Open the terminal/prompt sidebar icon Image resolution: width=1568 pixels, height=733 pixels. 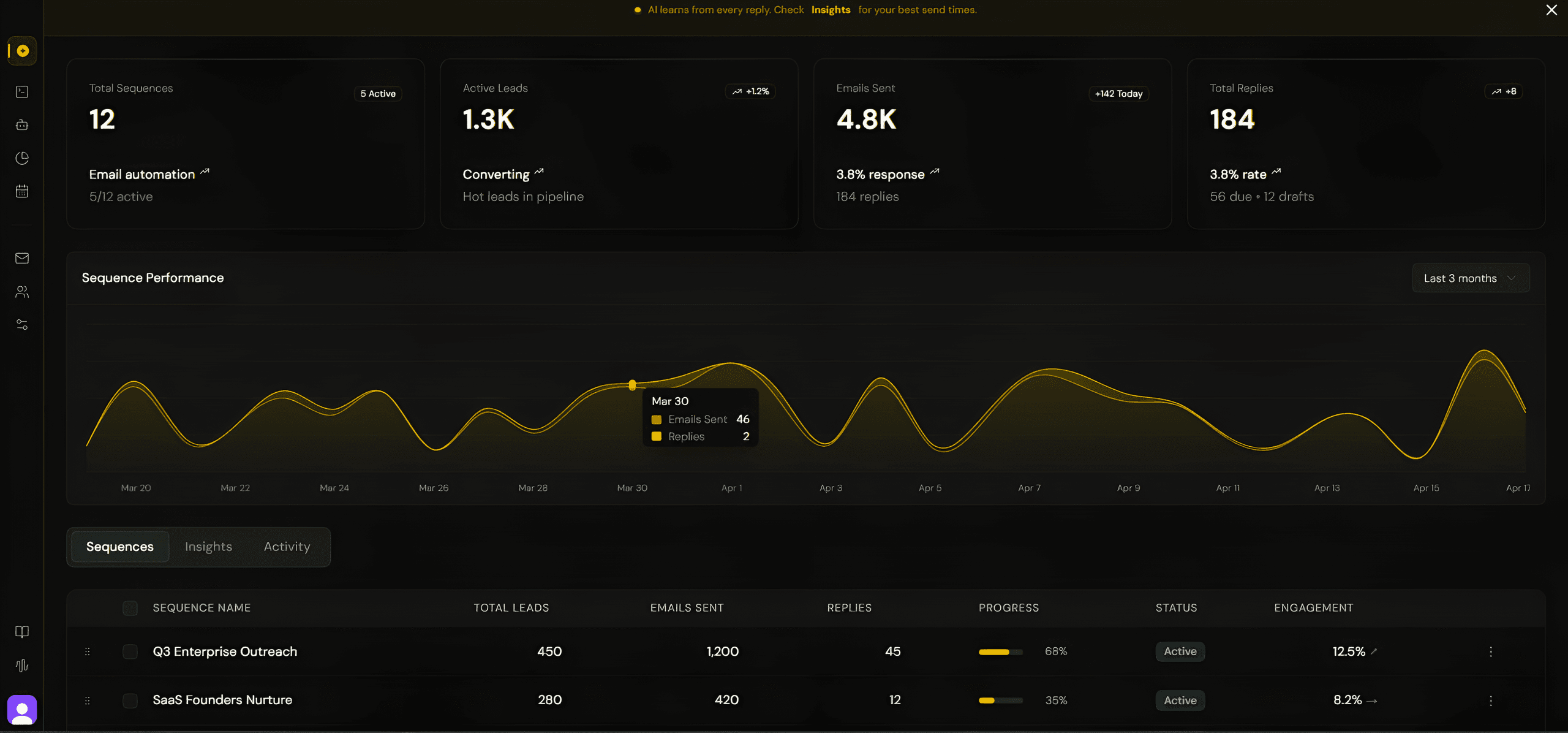22,91
